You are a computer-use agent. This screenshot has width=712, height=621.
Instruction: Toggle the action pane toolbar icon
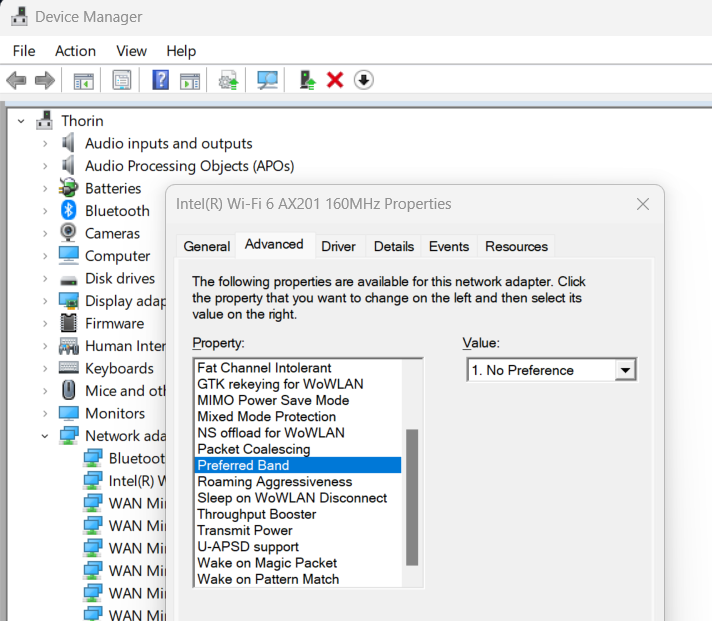coord(190,81)
